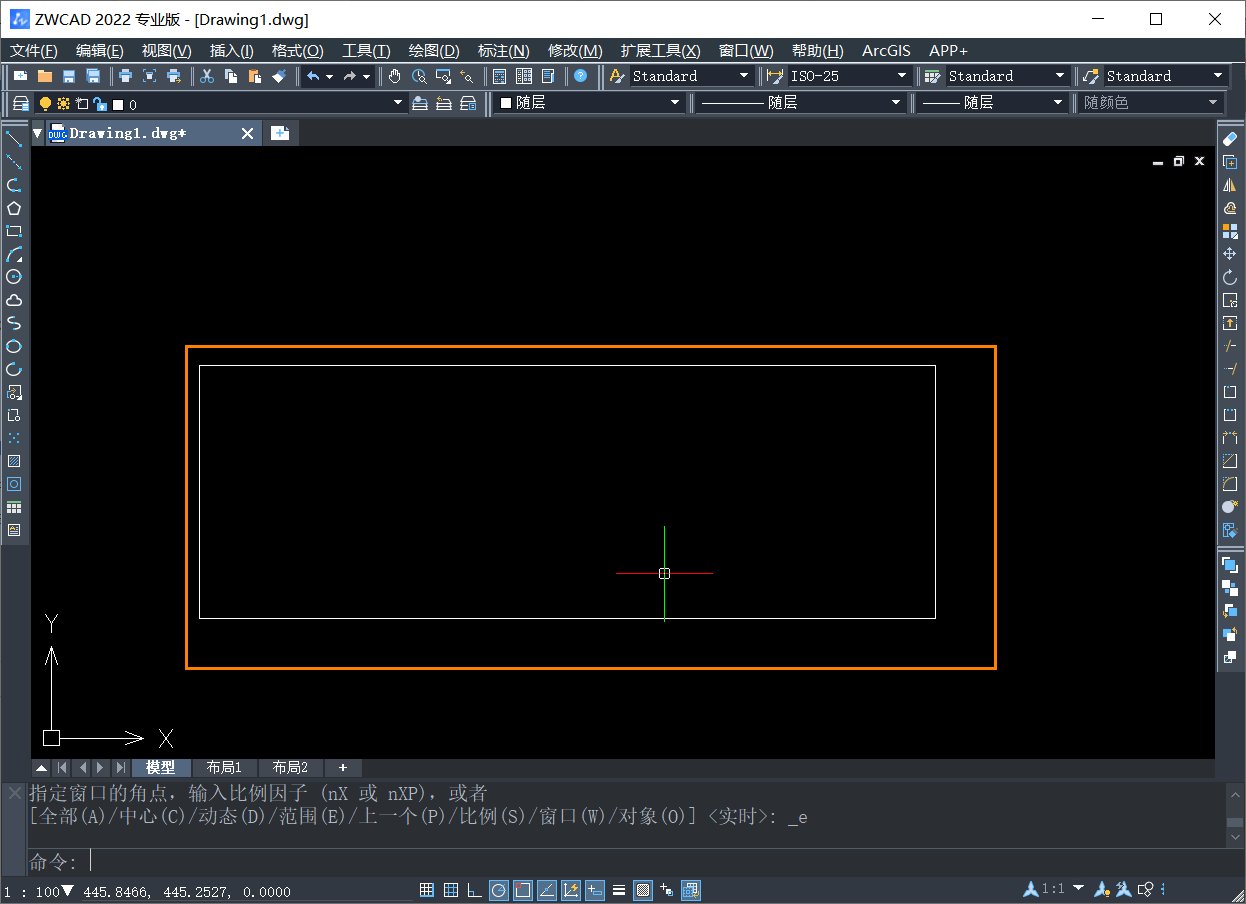
Task: Click the New drawing icon
Action: [20, 76]
